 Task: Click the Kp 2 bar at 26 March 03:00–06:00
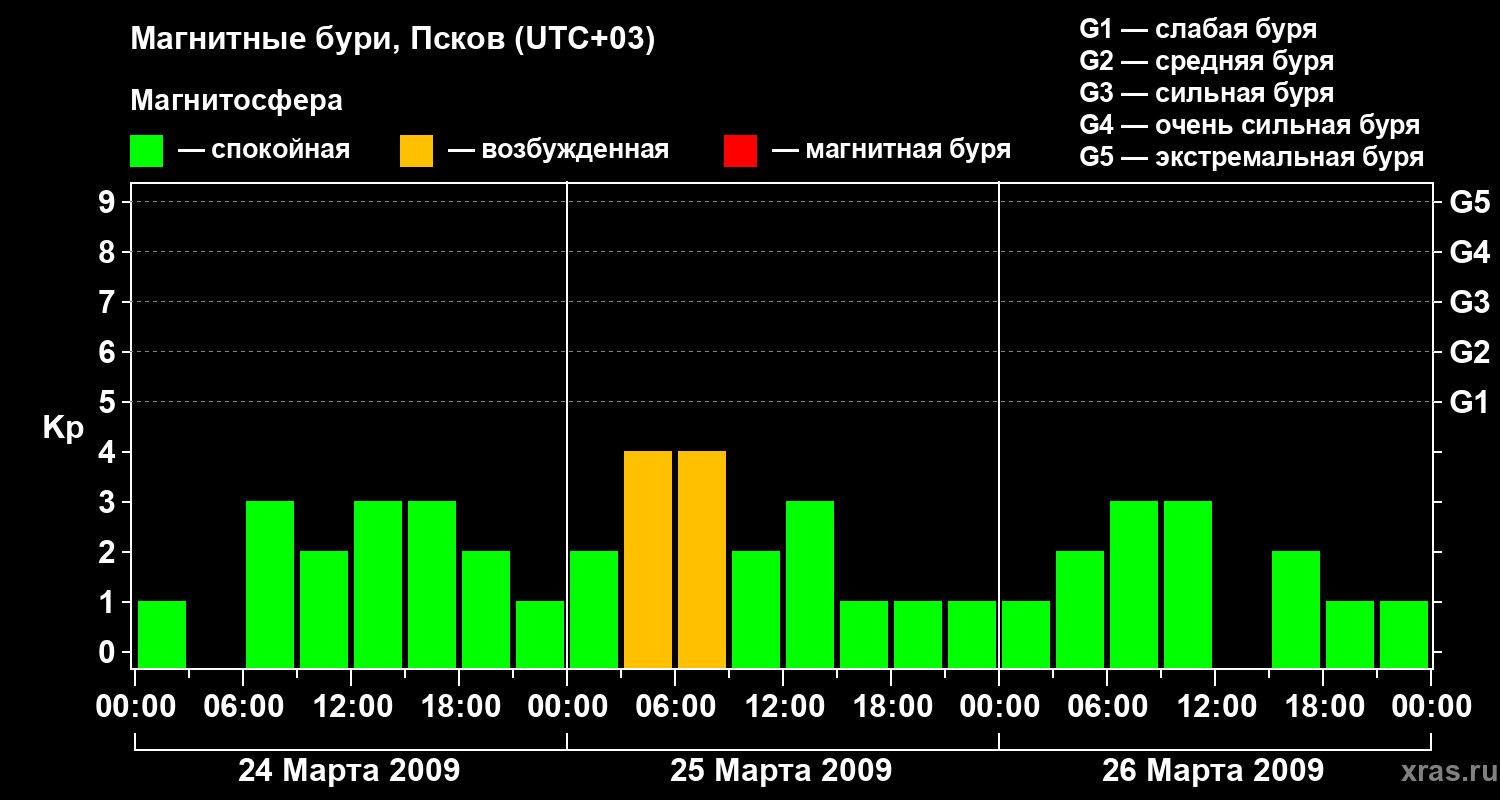coord(1080,610)
